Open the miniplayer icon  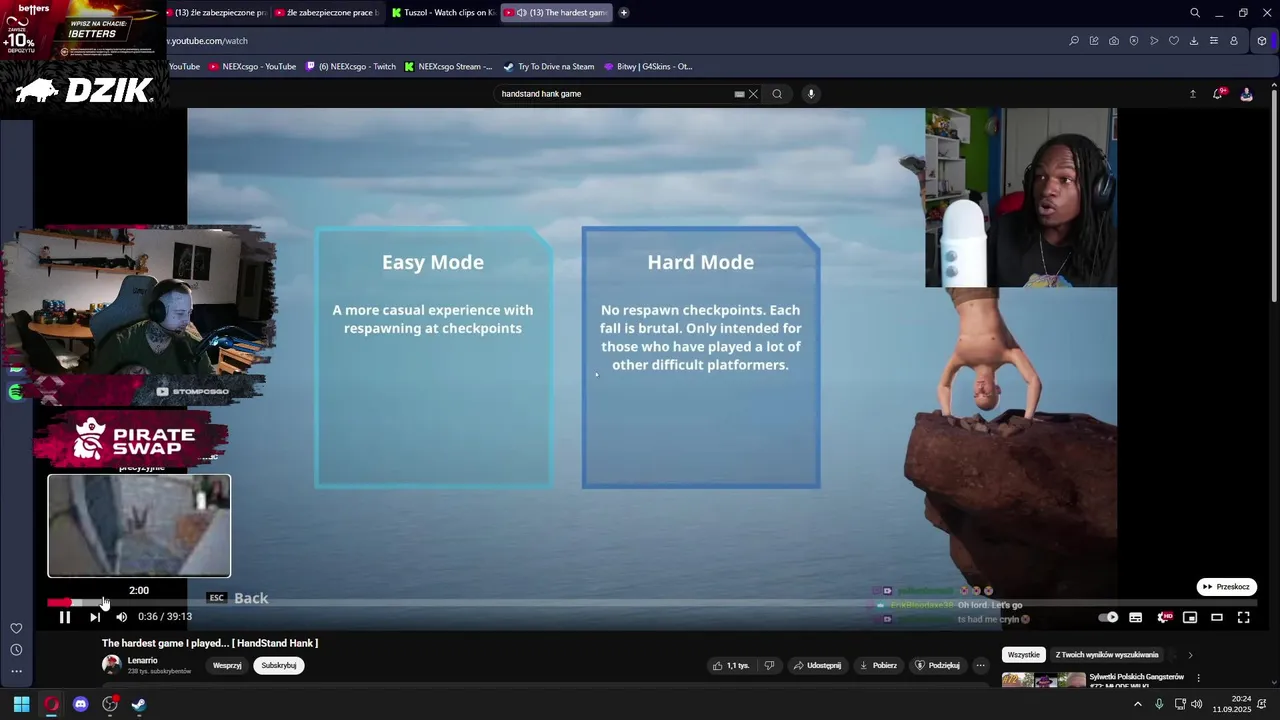pos(1190,617)
